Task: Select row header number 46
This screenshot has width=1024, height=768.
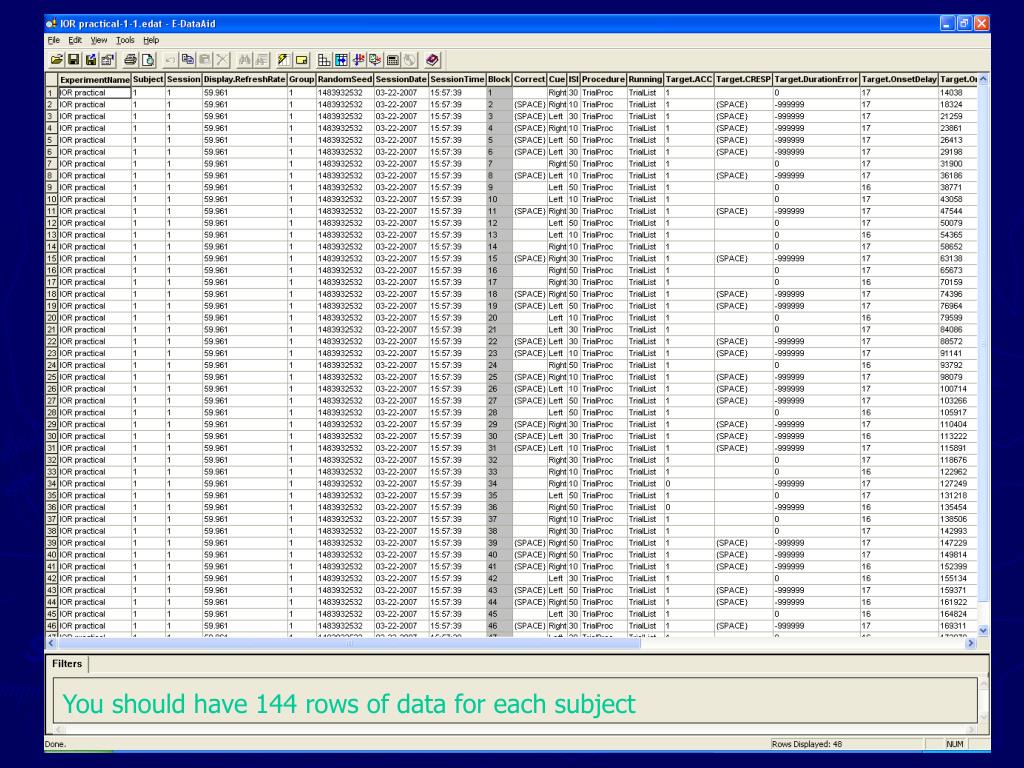Action: click(x=51, y=626)
